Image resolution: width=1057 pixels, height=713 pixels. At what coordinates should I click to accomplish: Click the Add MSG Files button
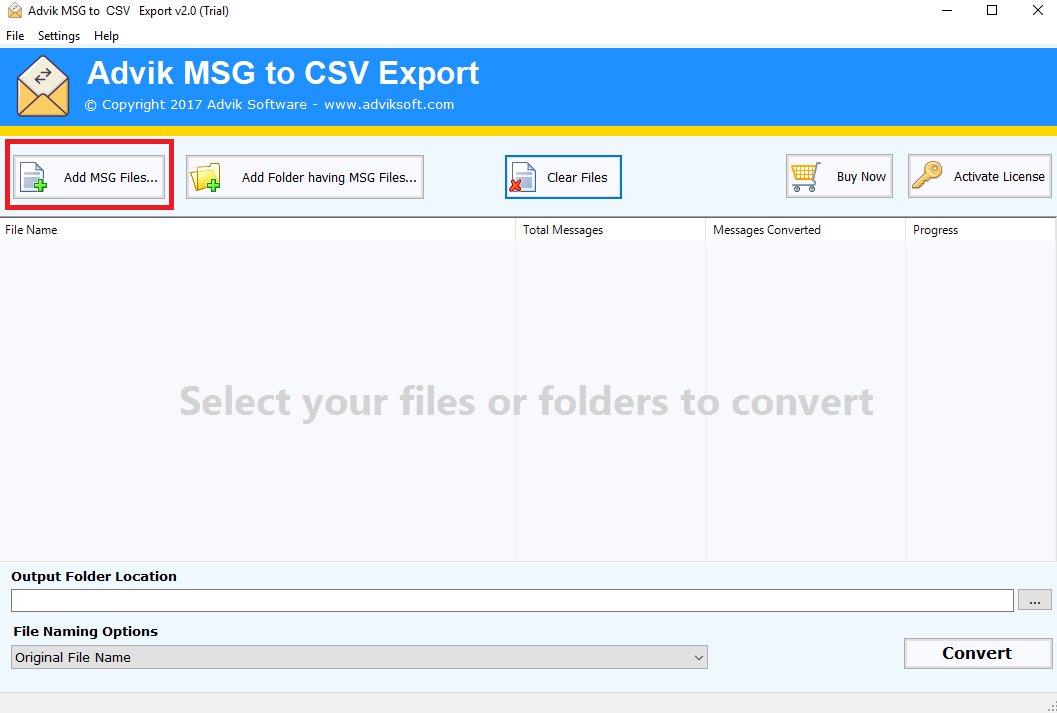coord(89,177)
